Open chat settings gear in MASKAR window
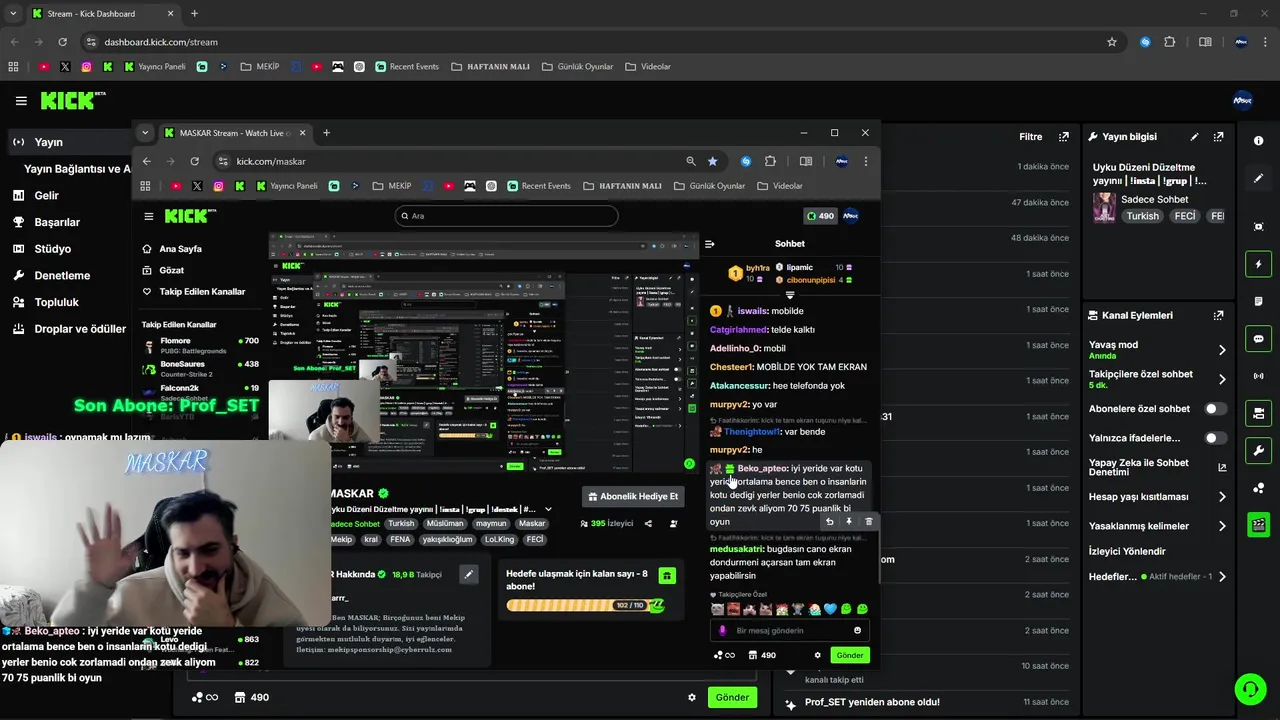The image size is (1280, 720). [x=818, y=655]
